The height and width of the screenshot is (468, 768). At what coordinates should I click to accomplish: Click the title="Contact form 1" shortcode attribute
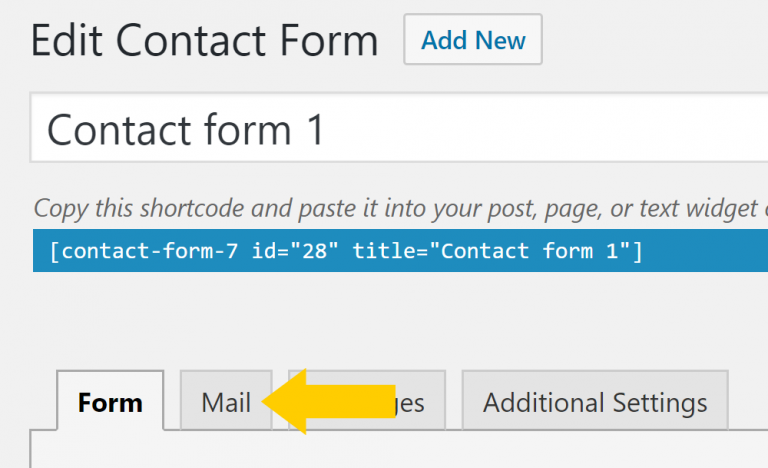(x=495, y=251)
